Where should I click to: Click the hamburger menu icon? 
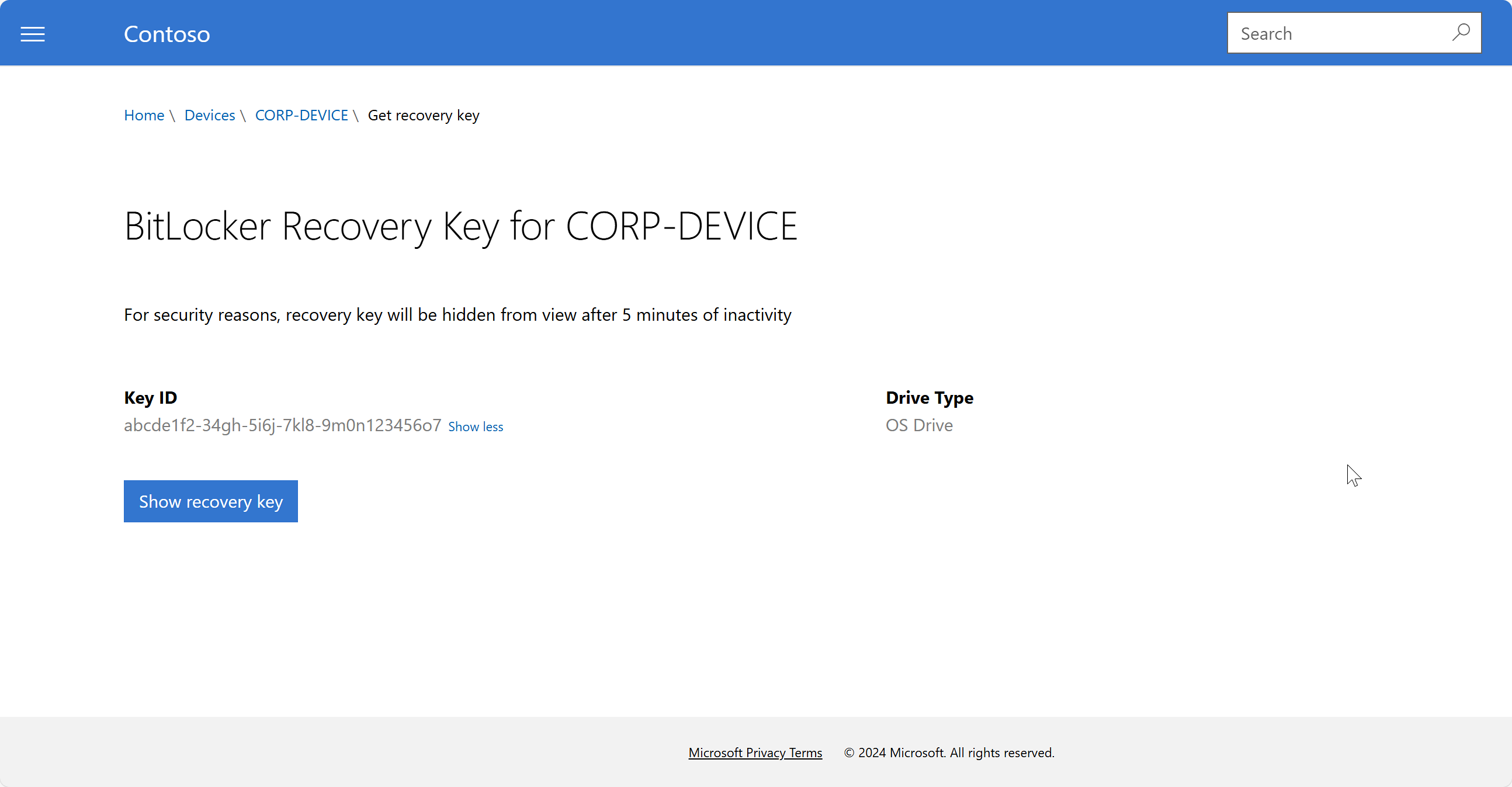(33, 33)
